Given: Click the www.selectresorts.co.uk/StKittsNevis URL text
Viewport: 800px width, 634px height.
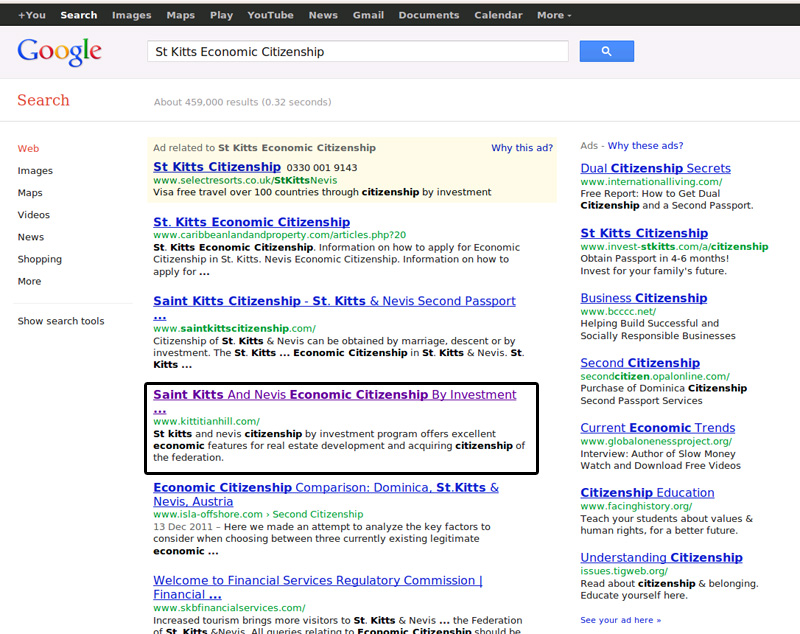Looking at the screenshot, I should (x=245, y=180).
